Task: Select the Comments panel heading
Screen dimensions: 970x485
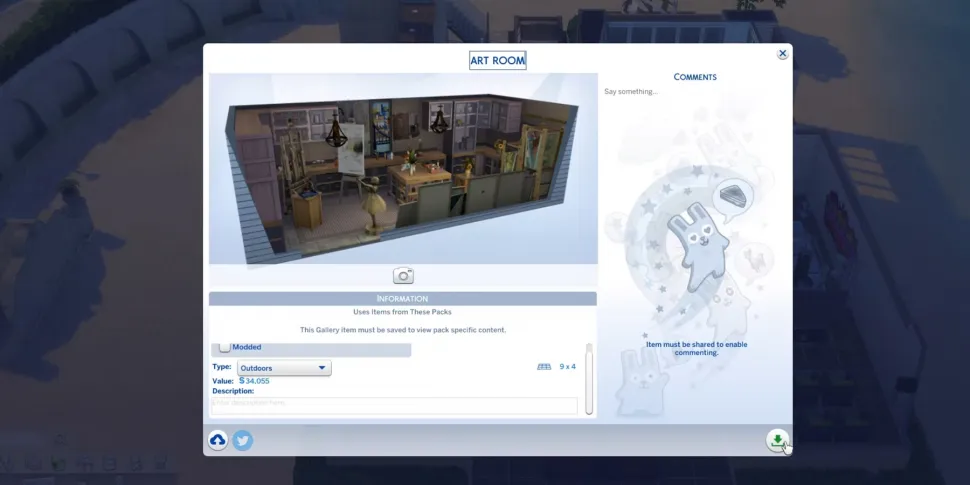Action: (x=695, y=77)
